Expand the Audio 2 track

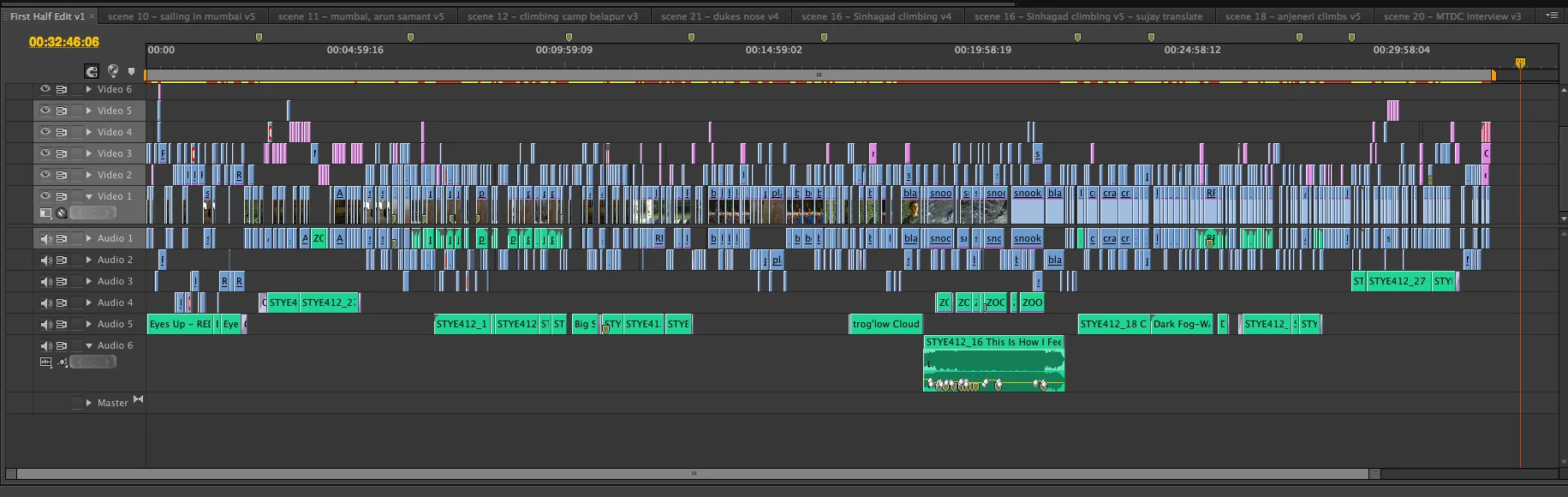88,260
